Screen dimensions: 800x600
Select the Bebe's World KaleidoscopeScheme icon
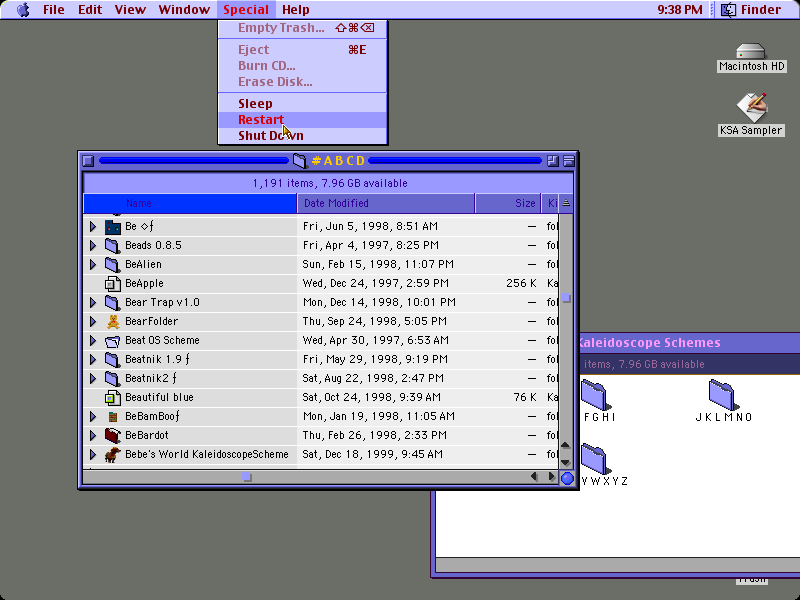(113, 454)
